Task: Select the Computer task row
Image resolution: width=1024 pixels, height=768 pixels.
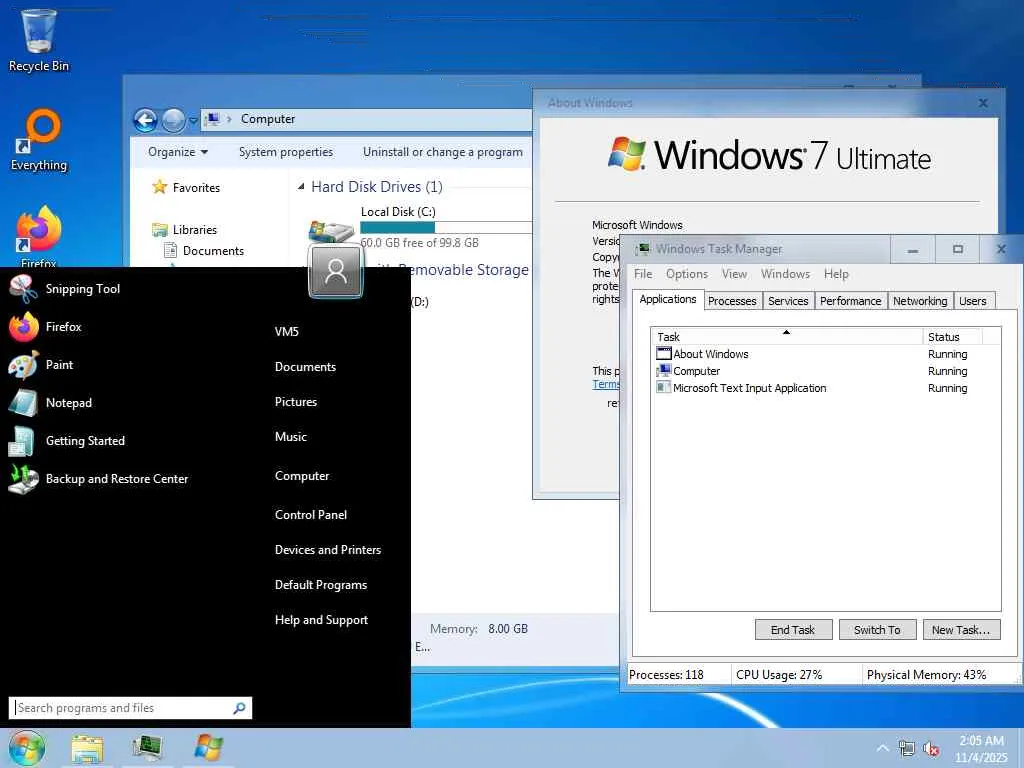Action: (825, 371)
